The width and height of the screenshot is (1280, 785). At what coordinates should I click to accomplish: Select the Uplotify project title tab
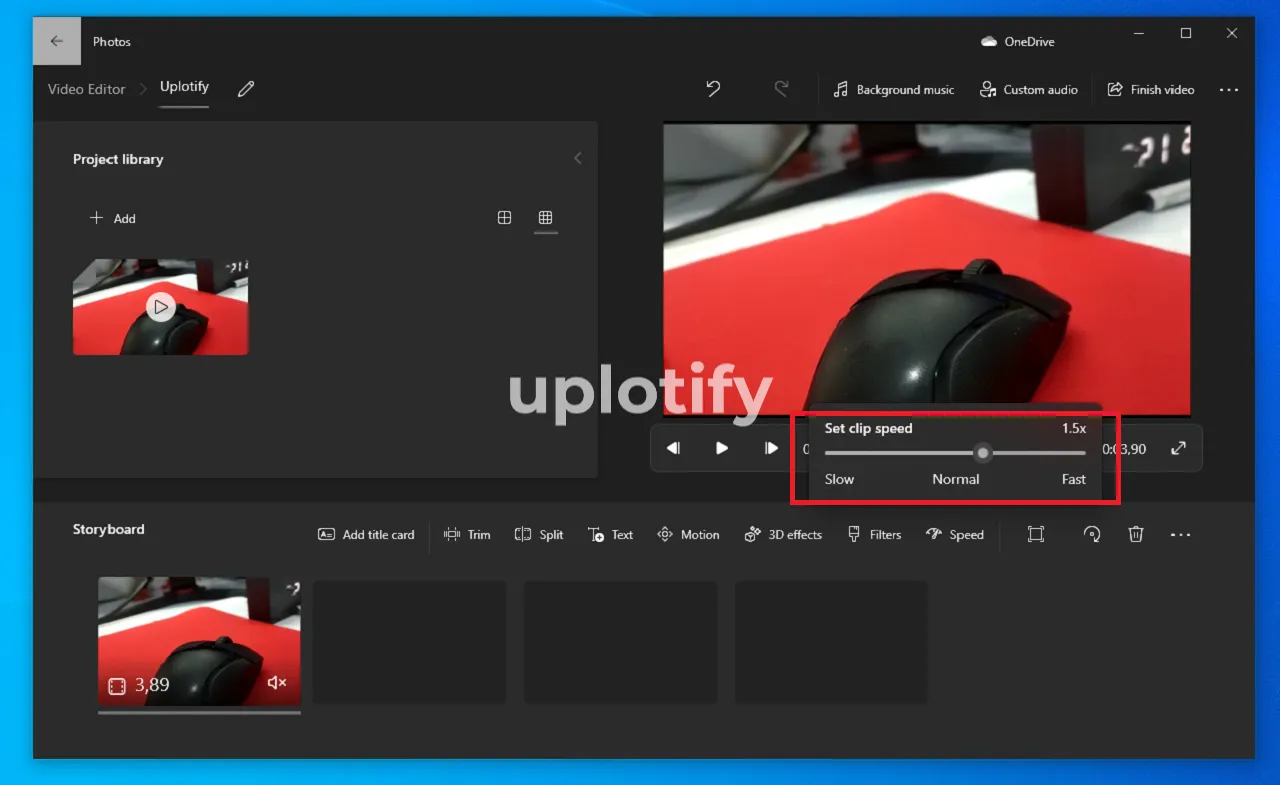pyautogui.click(x=184, y=87)
